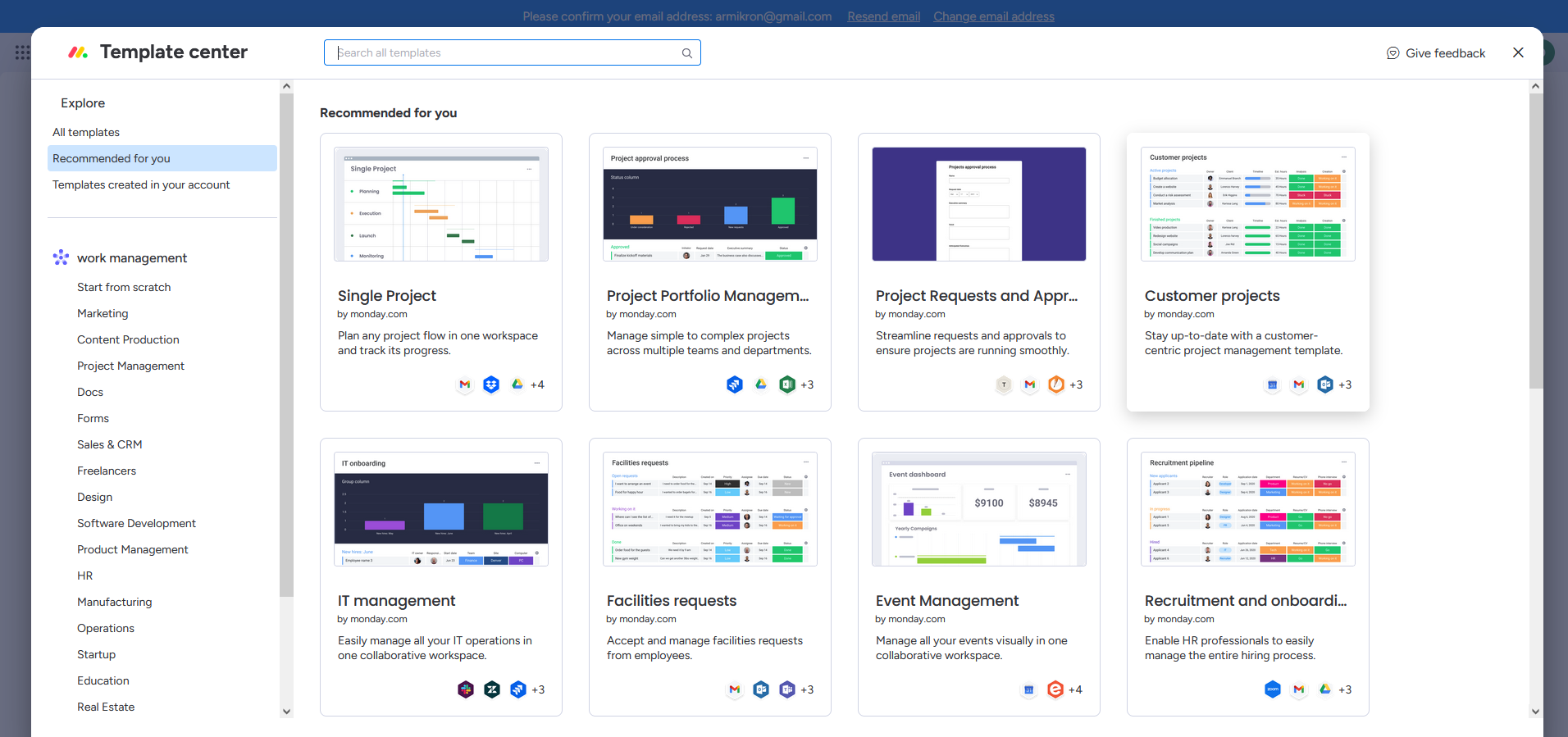The height and width of the screenshot is (737, 1568).
Task: Click the Resend email link
Action: pyautogui.click(x=883, y=16)
